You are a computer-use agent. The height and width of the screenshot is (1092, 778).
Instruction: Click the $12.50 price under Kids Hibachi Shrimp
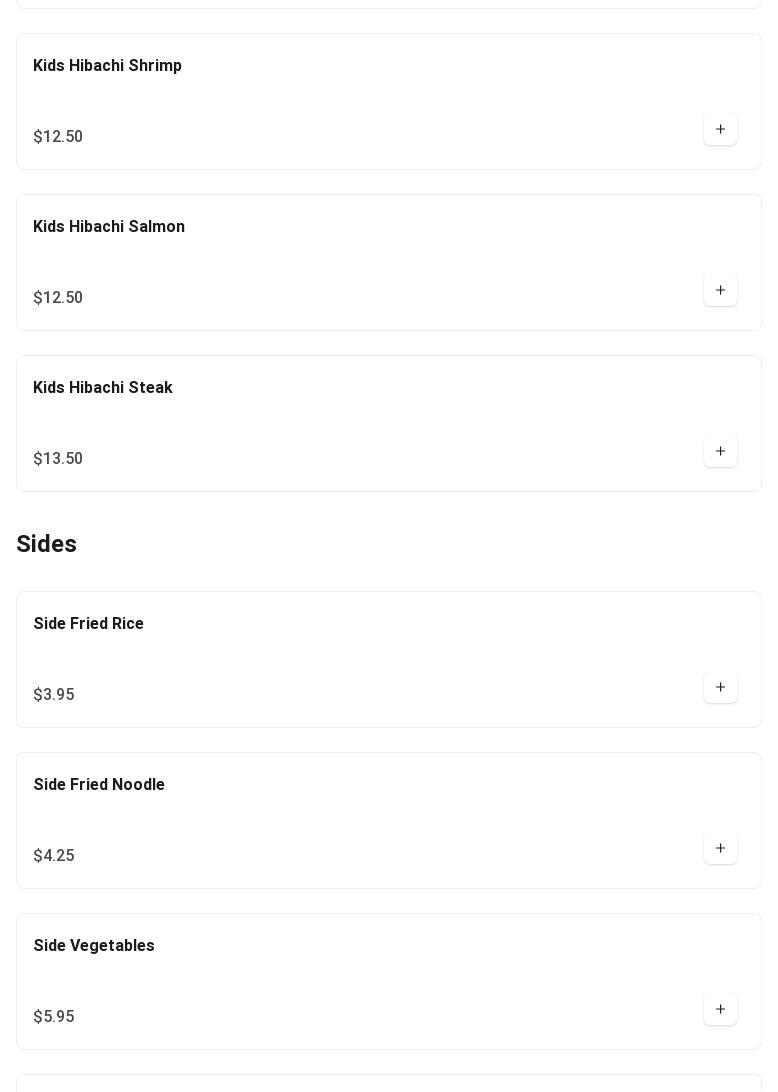[58, 137]
